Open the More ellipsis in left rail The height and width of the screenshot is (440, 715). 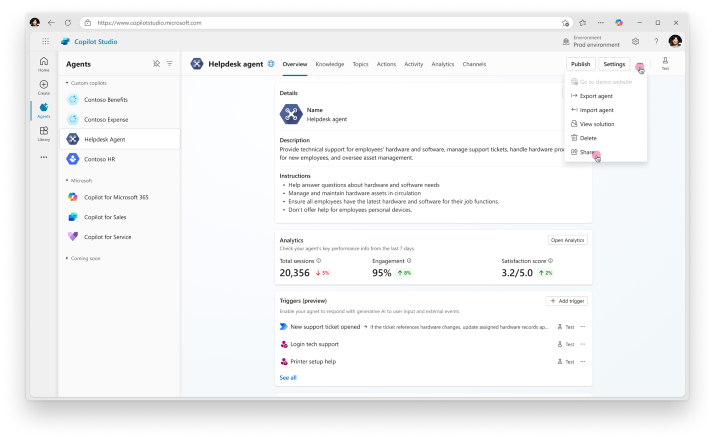coord(44,157)
